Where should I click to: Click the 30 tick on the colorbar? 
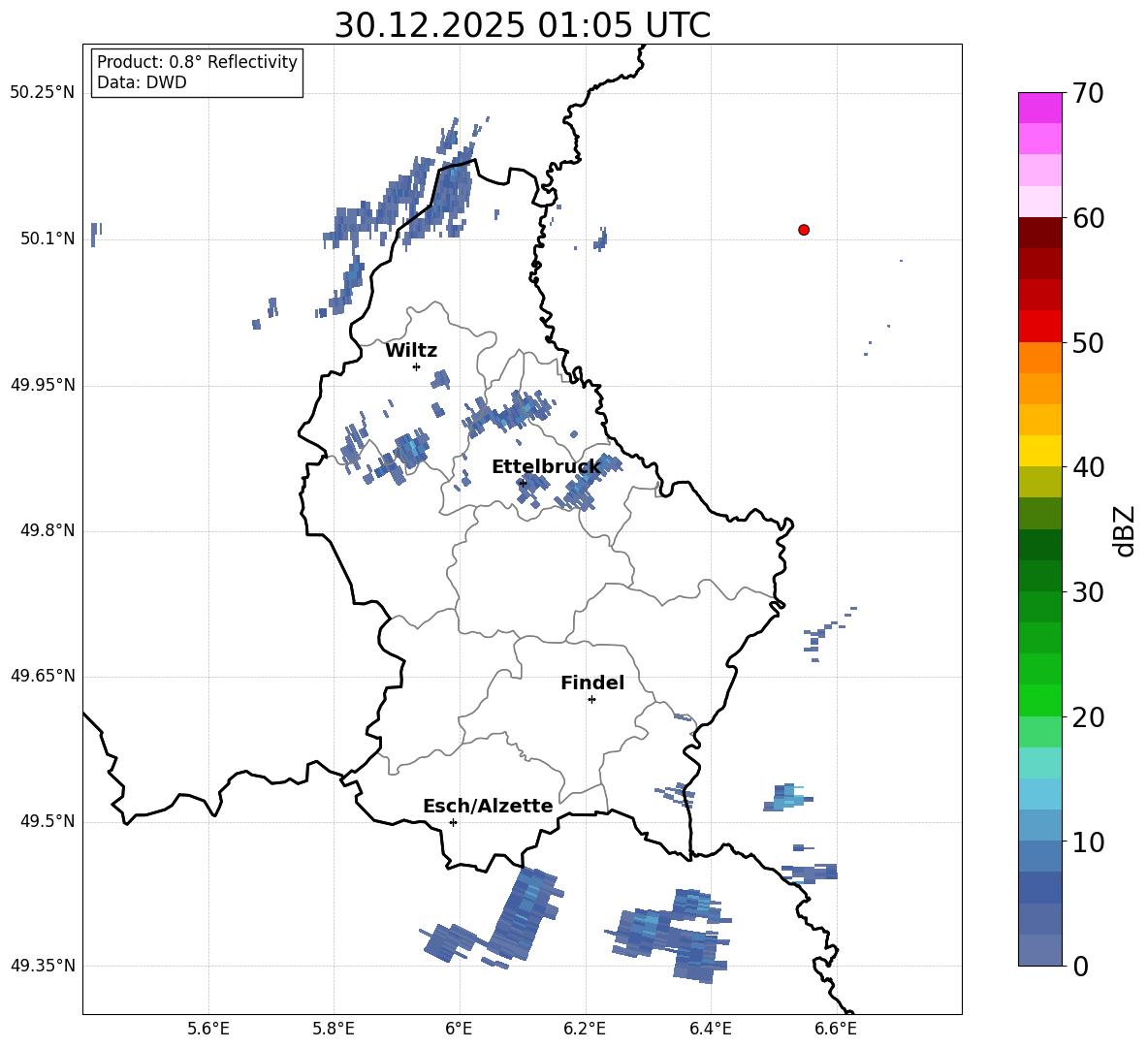point(1087,592)
